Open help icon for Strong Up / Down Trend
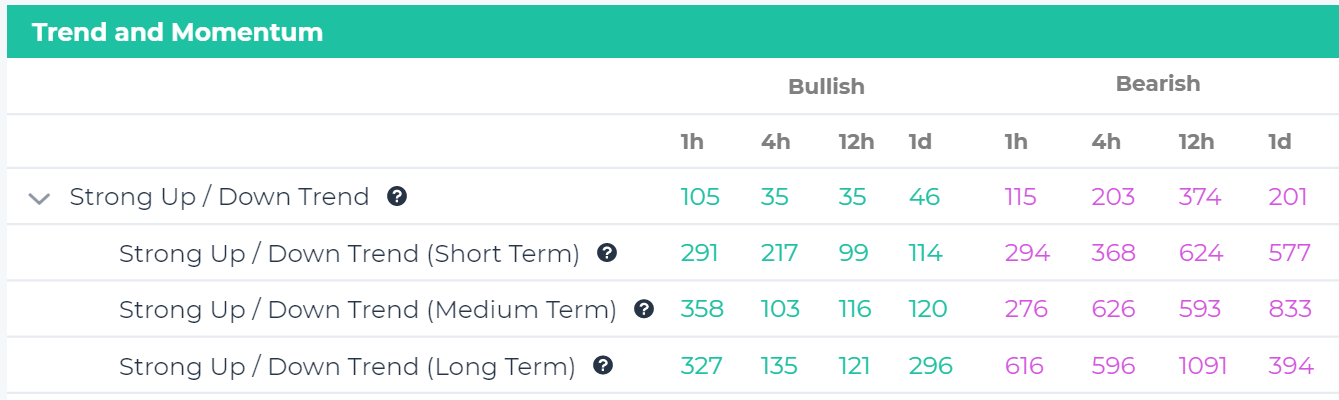This screenshot has height=400, width=1339. tap(397, 196)
